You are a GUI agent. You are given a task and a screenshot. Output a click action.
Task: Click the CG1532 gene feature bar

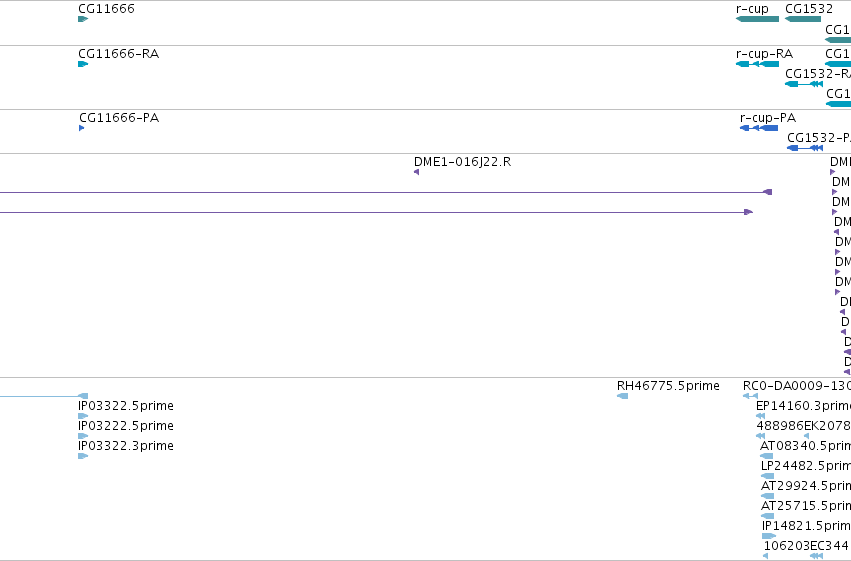click(803, 19)
